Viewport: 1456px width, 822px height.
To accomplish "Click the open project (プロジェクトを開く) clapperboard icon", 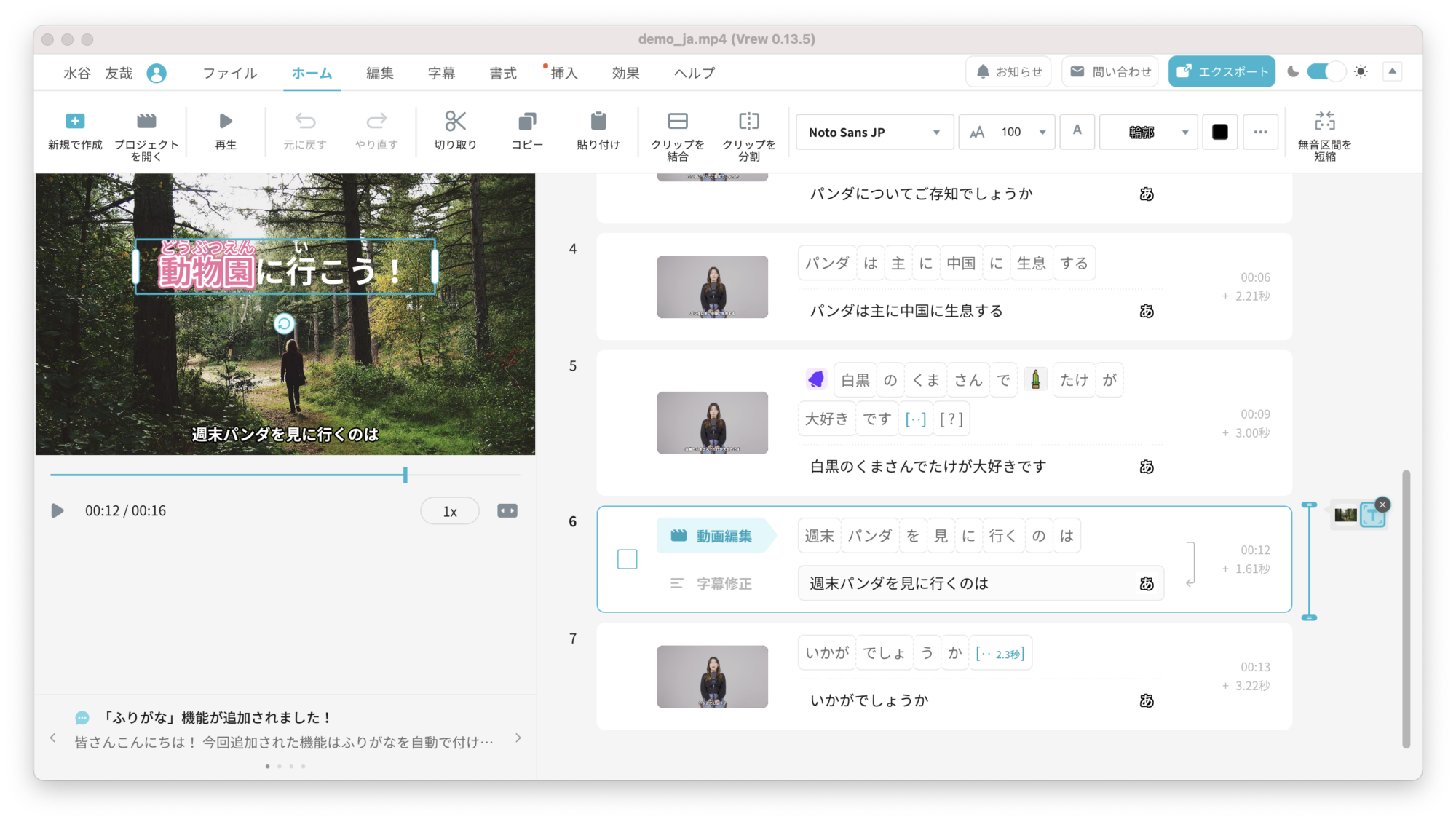I will click(x=146, y=121).
